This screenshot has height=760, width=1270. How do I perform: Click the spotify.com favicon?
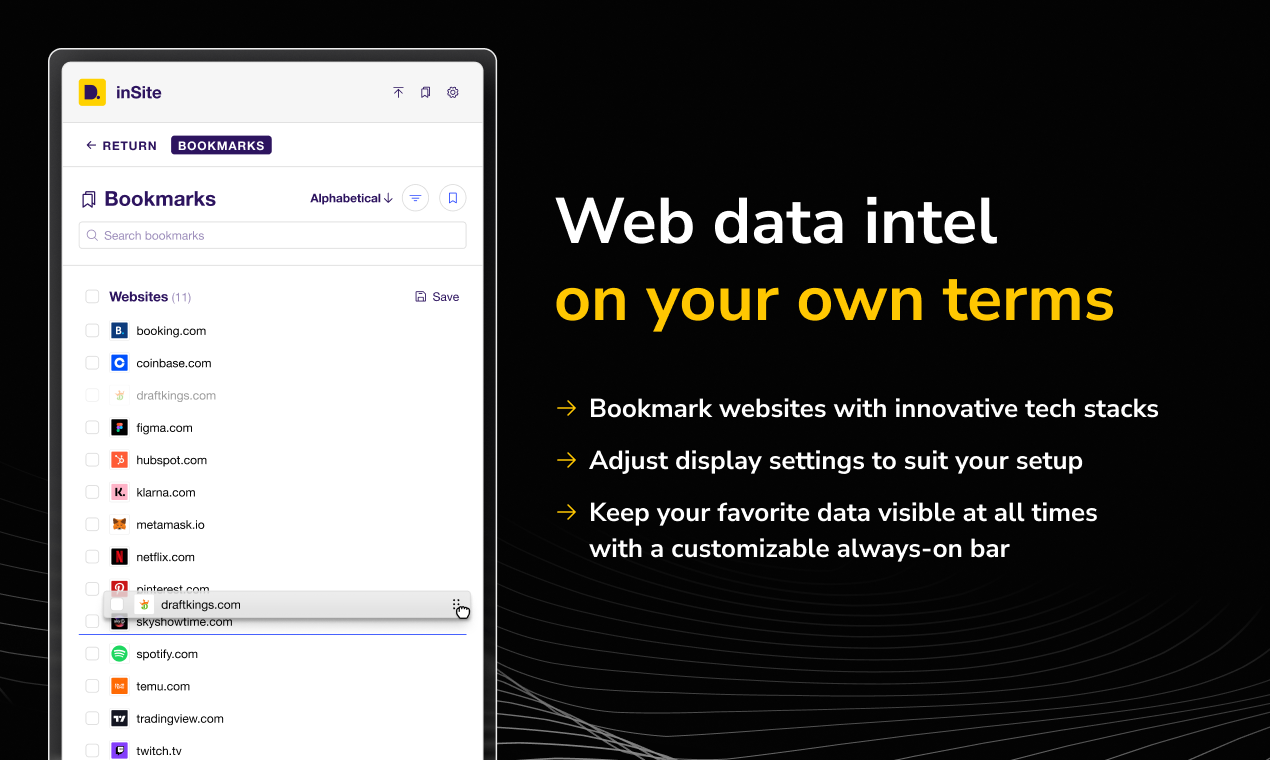point(119,654)
